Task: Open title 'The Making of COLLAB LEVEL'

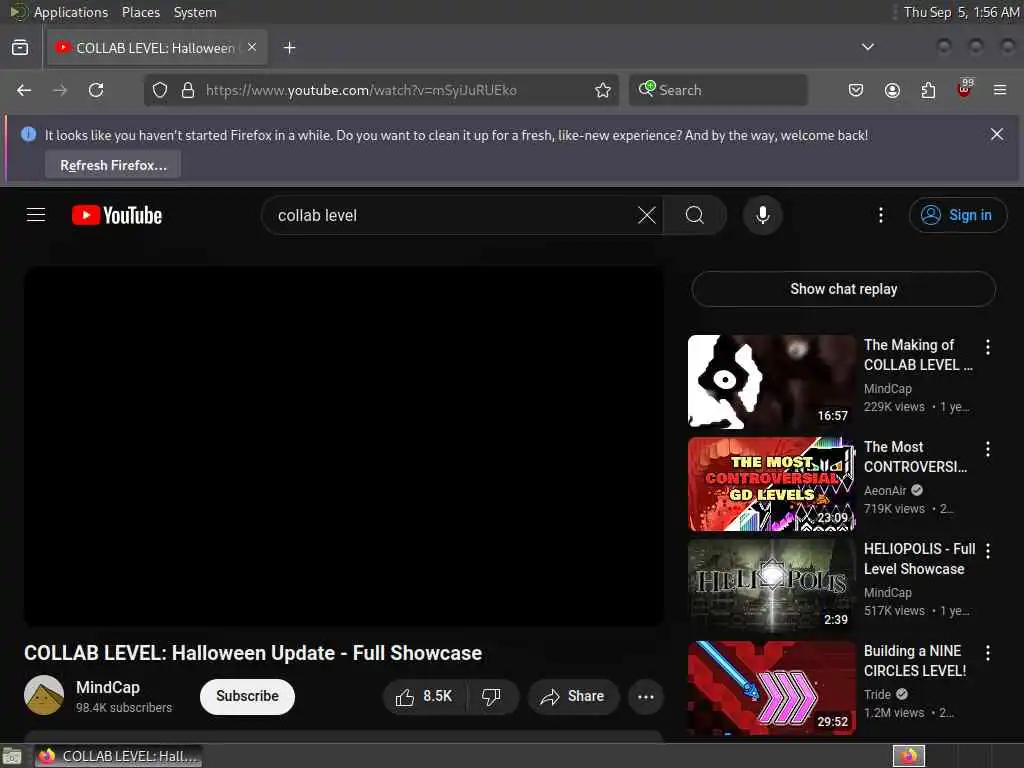Action: 918,355
